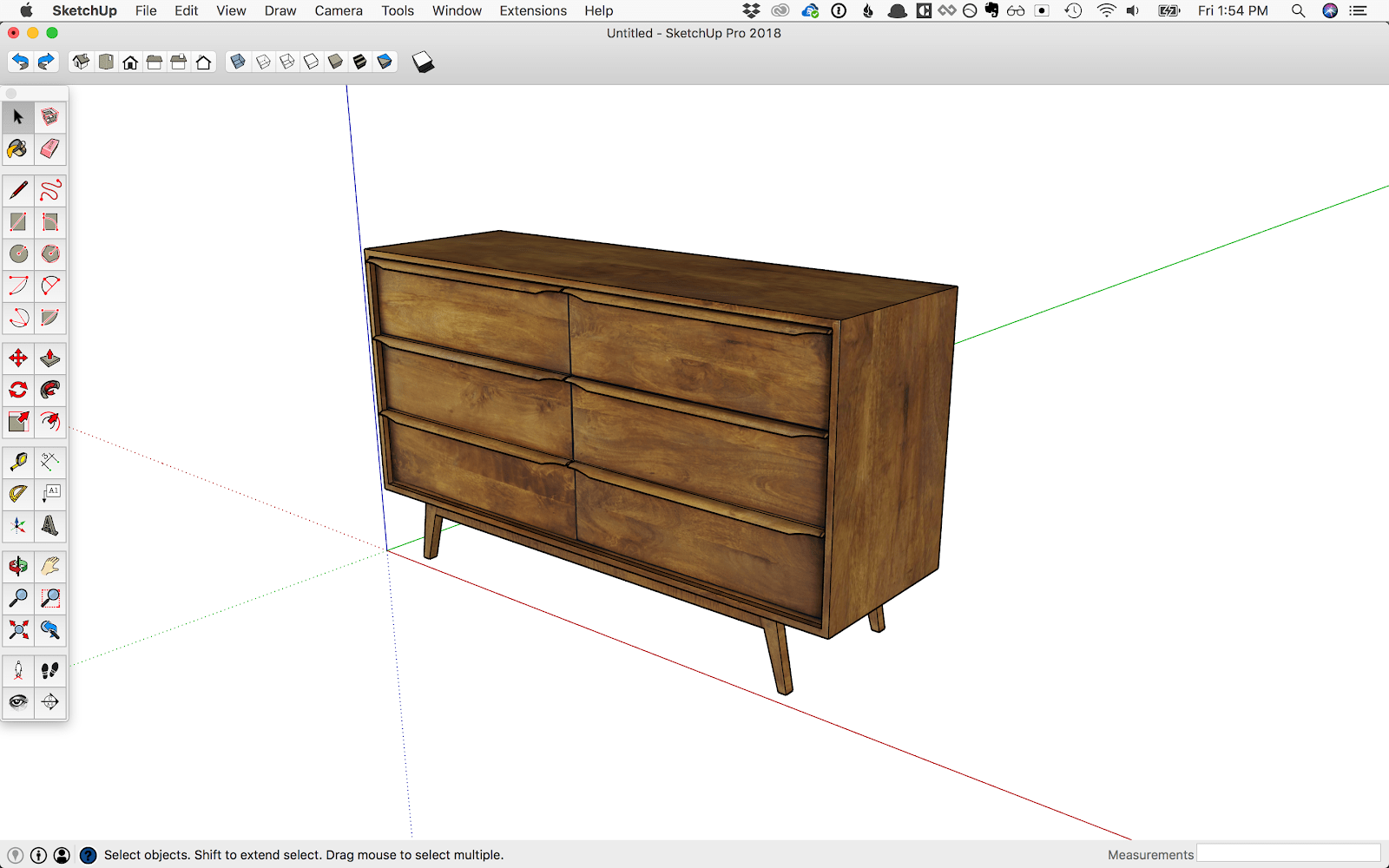Enable Shaded face style

point(336,62)
